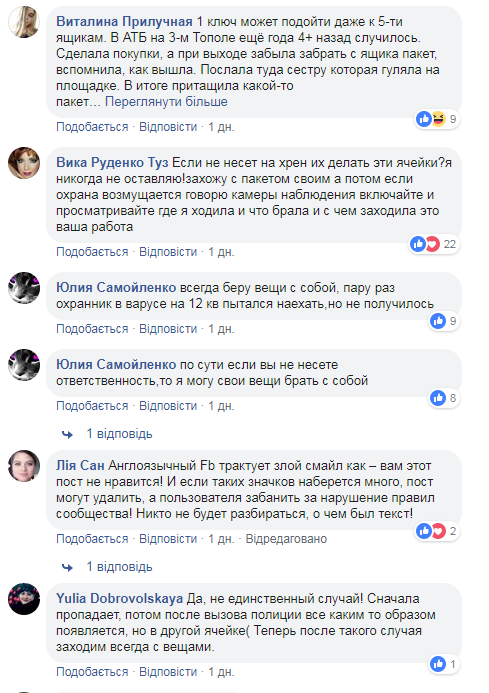The image size is (489, 693).
Task: Click Відповісти under Юлия Самойленко's first comment
Action: click(168, 329)
